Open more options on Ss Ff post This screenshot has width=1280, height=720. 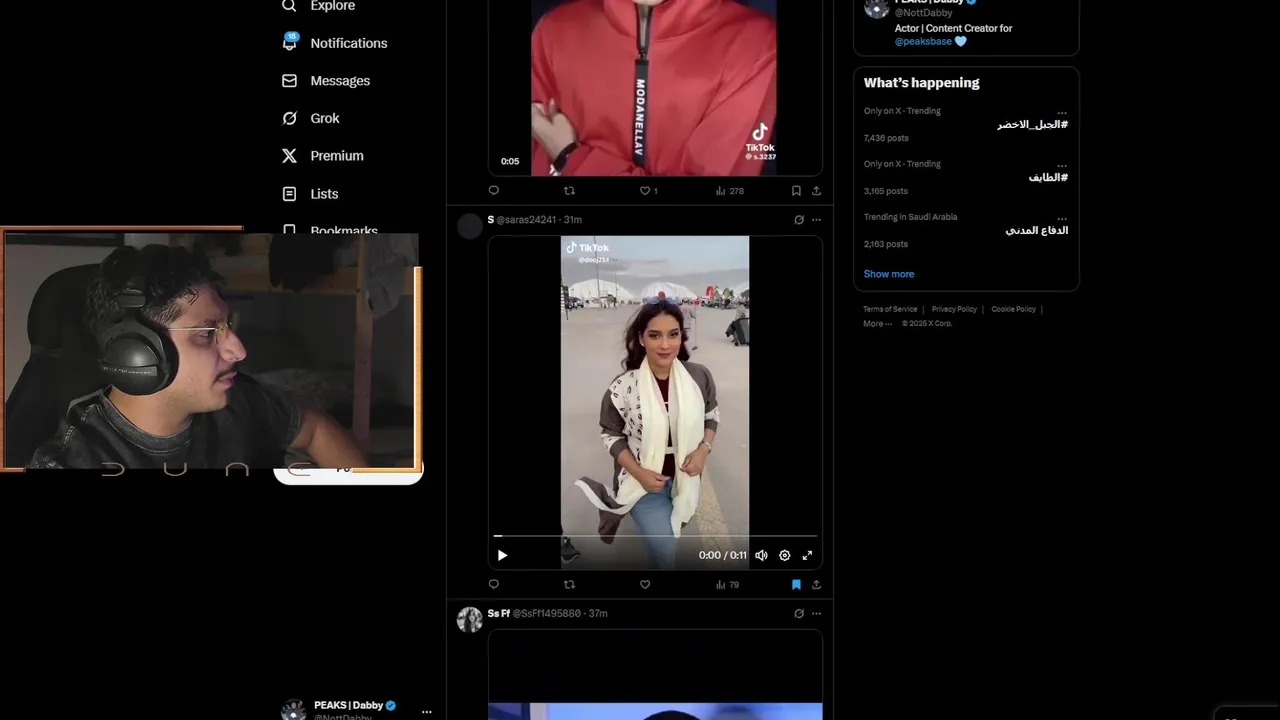[x=816, y=614]
